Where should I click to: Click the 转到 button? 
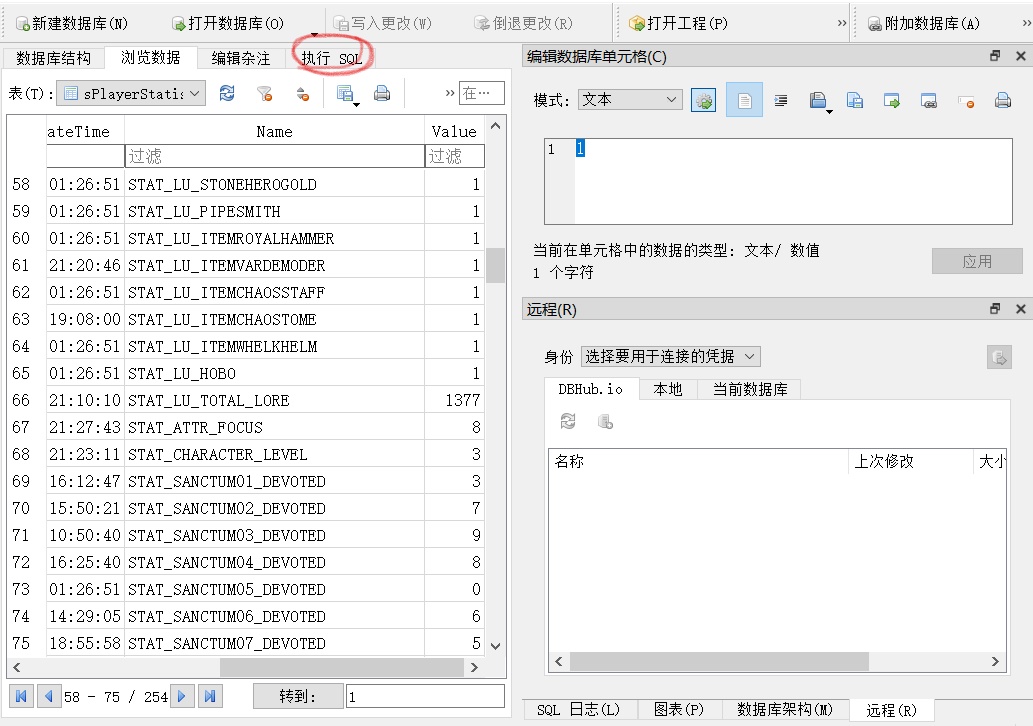(298, 696)
